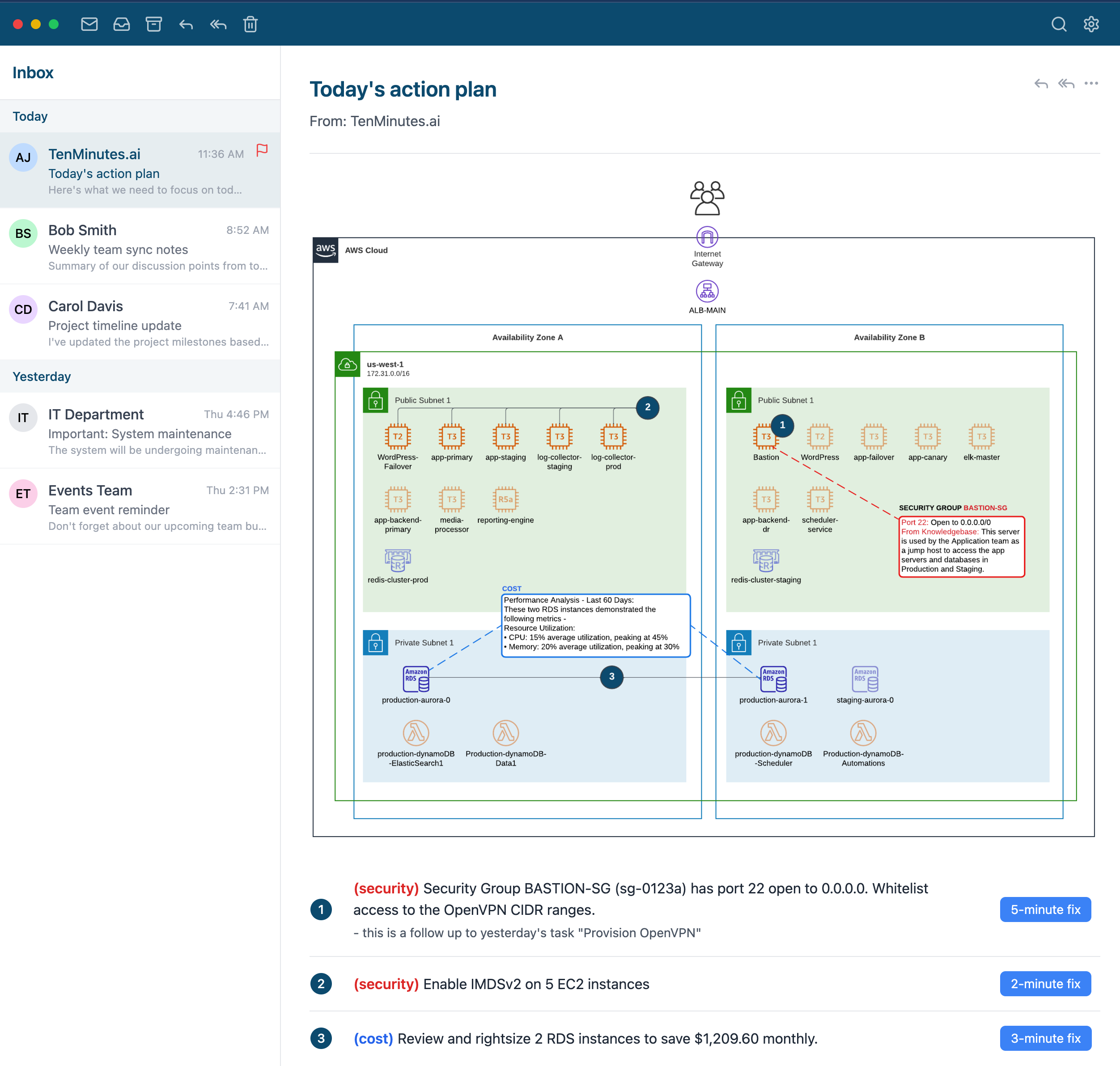This screenshot has height=1066, width=1120.
Task: Click 'From: TenMinutes.ai' sender line
Action: pyautogui.click(x=375, y=121)
